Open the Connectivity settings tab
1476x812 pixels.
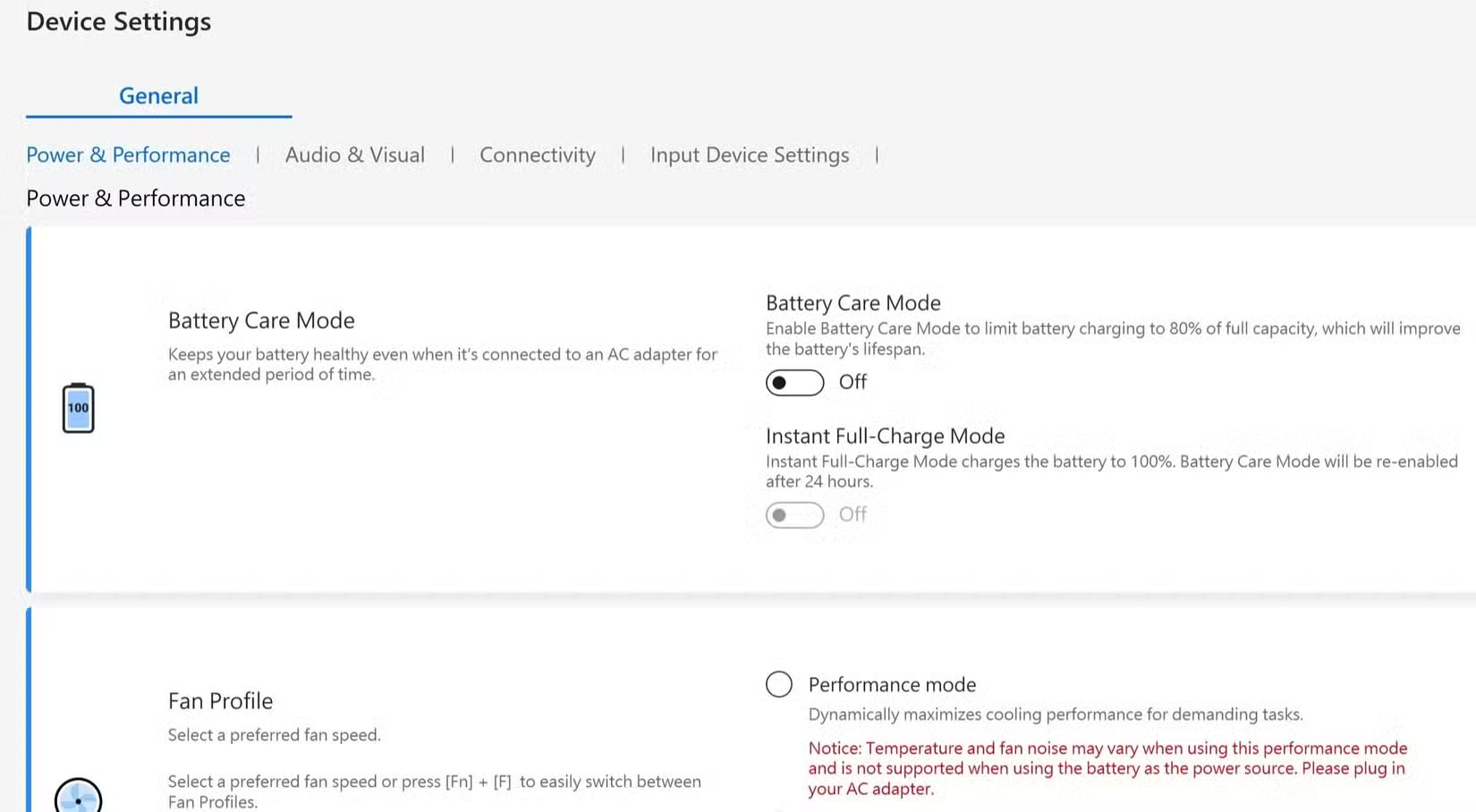pos(537,154)
